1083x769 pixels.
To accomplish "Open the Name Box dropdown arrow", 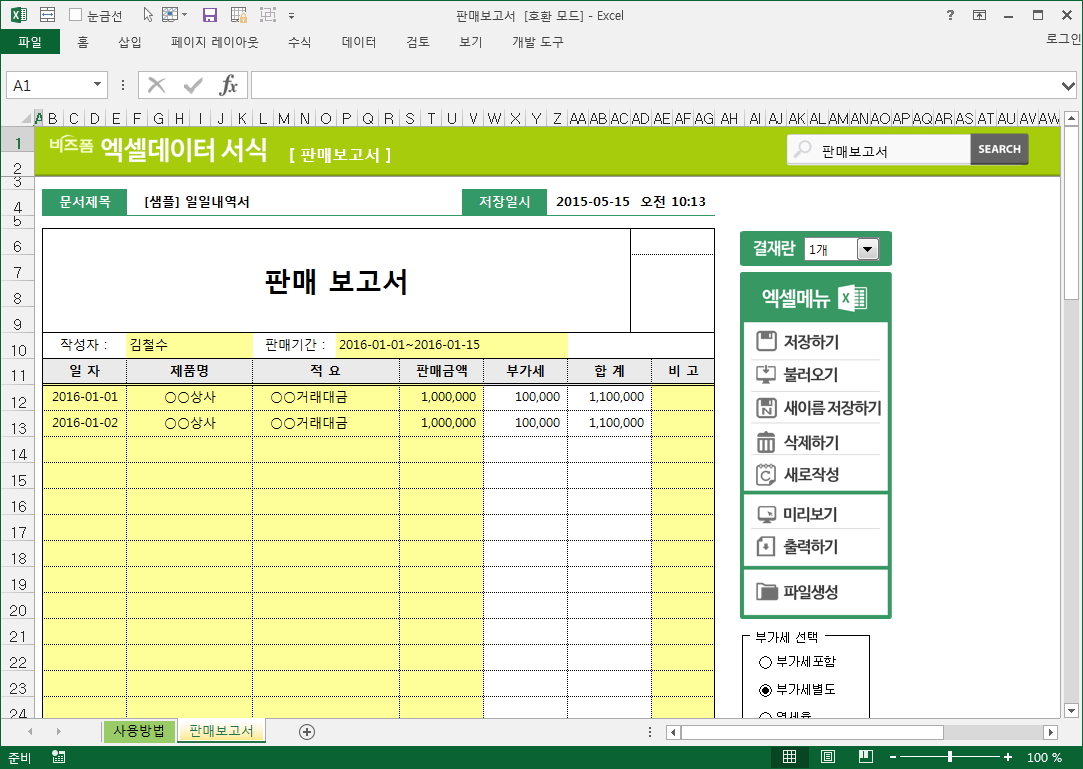I will 97,86.
